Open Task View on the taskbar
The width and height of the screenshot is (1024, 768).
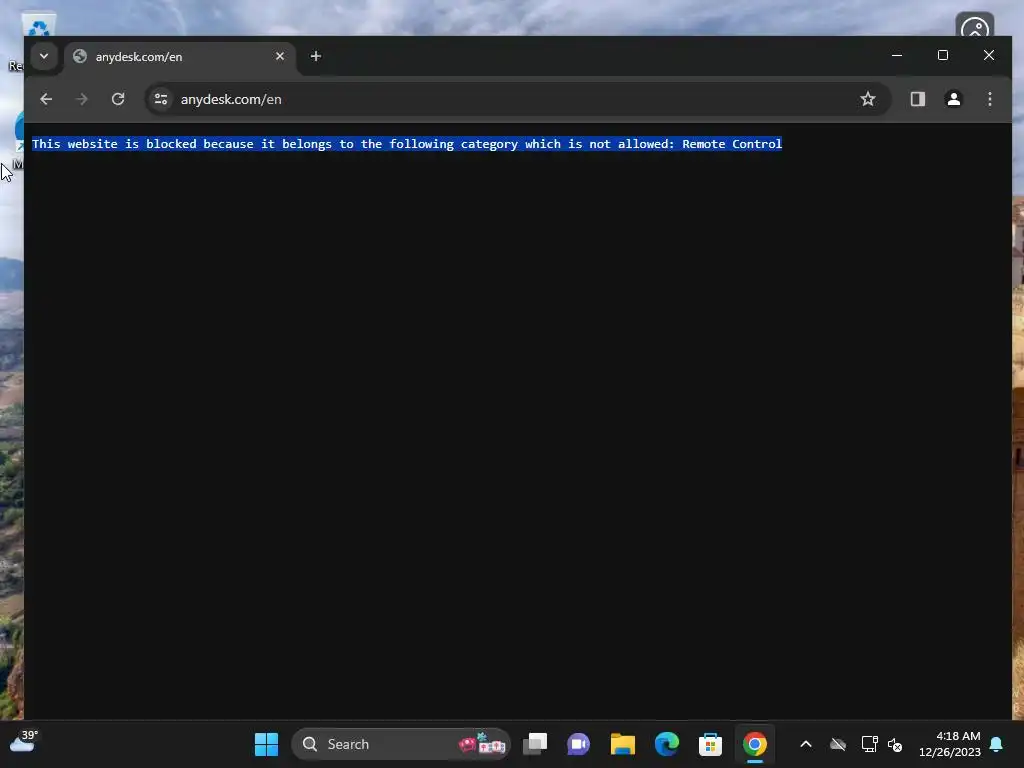[x=535, y=744]
